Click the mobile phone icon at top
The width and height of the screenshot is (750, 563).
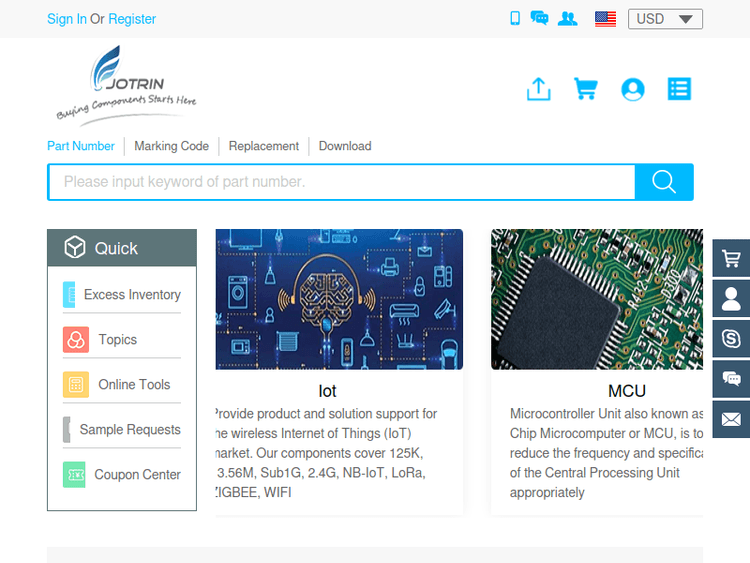pos(515,18)
